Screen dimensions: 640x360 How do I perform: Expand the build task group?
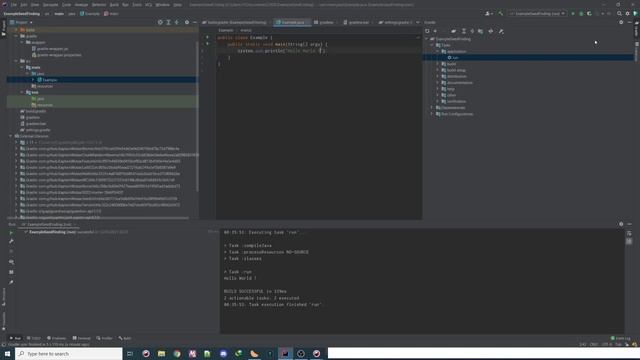click(438, 64)
